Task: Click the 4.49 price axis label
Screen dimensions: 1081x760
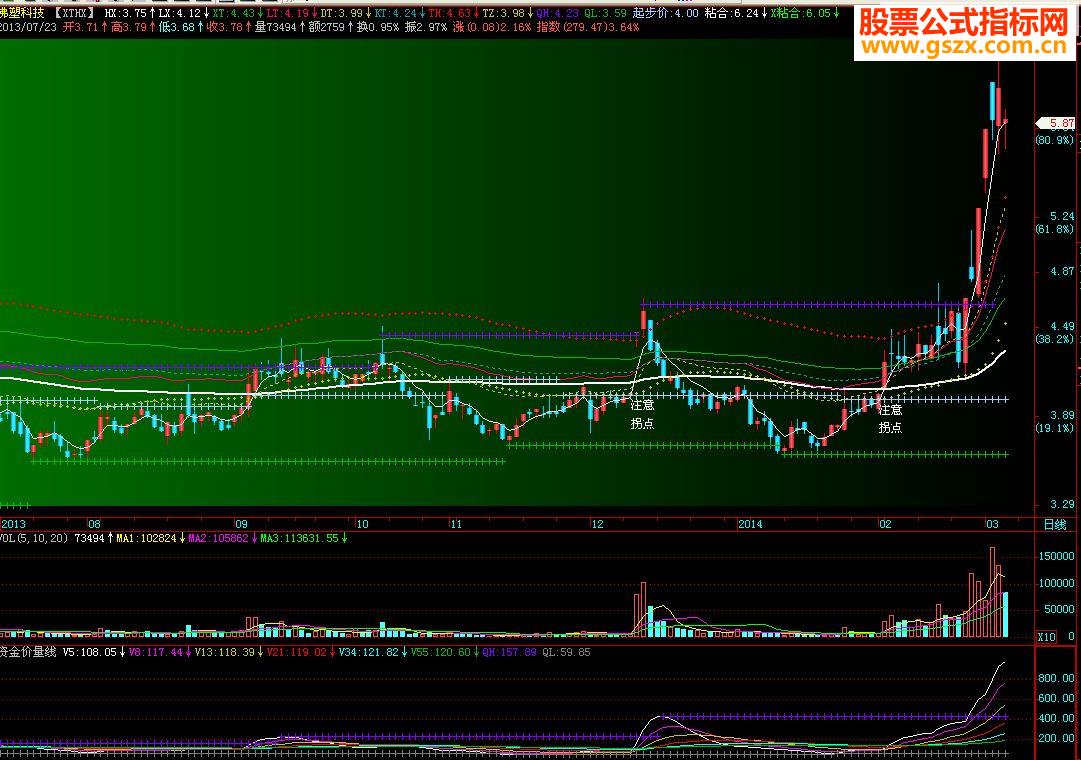Action: (x=1062, y=326)
